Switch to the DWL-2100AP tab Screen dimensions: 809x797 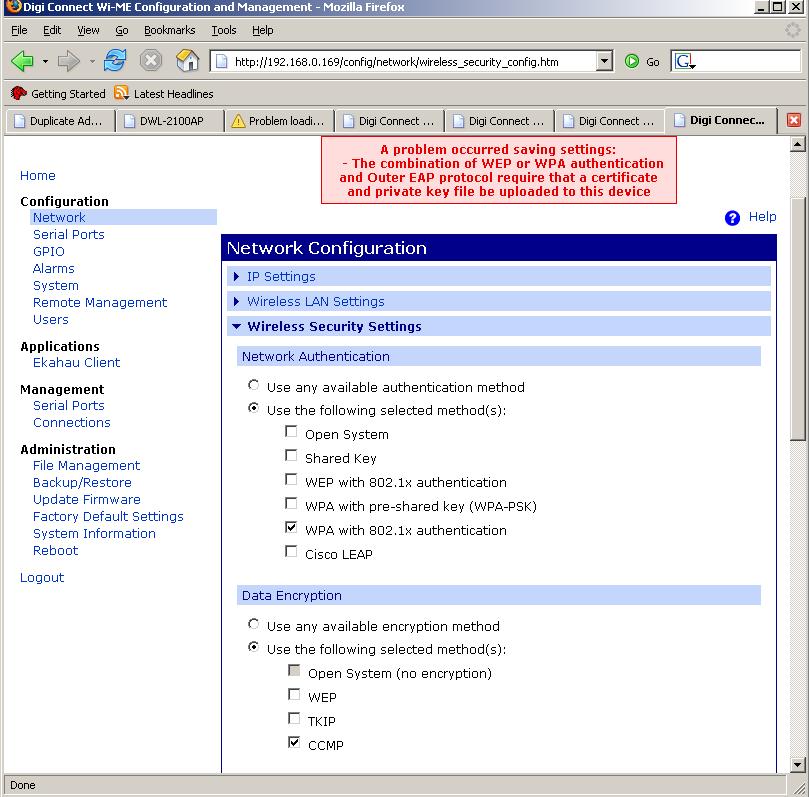click(x=170, y=121)
